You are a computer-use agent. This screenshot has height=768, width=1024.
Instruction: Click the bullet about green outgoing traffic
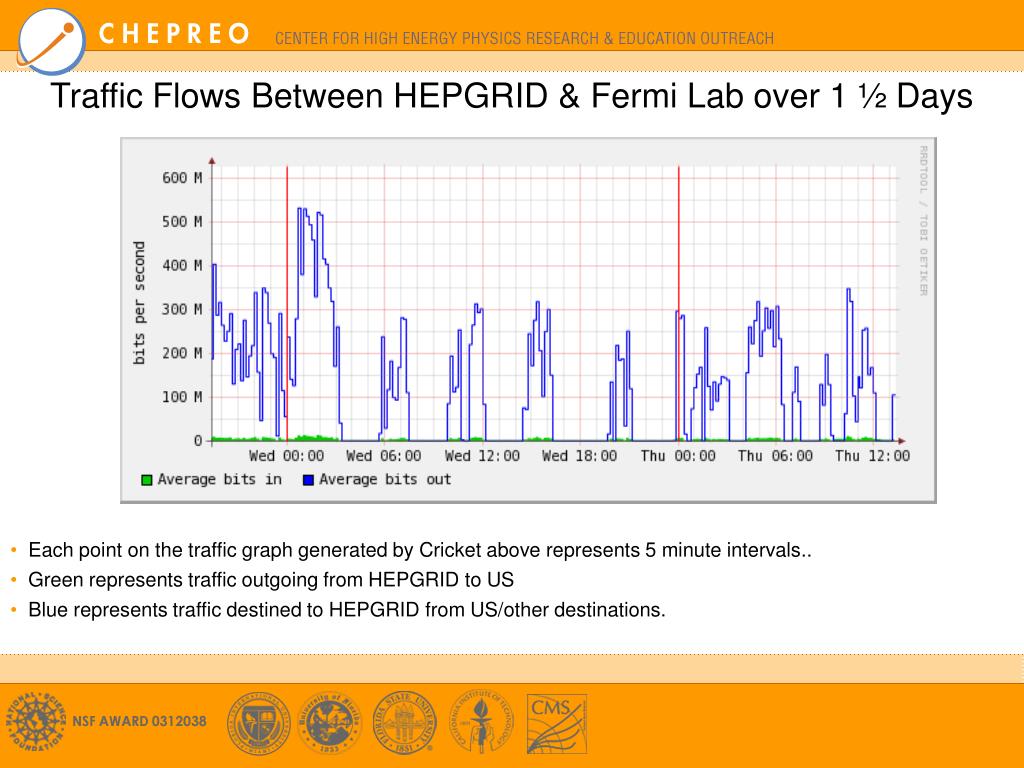pos(271,580)
